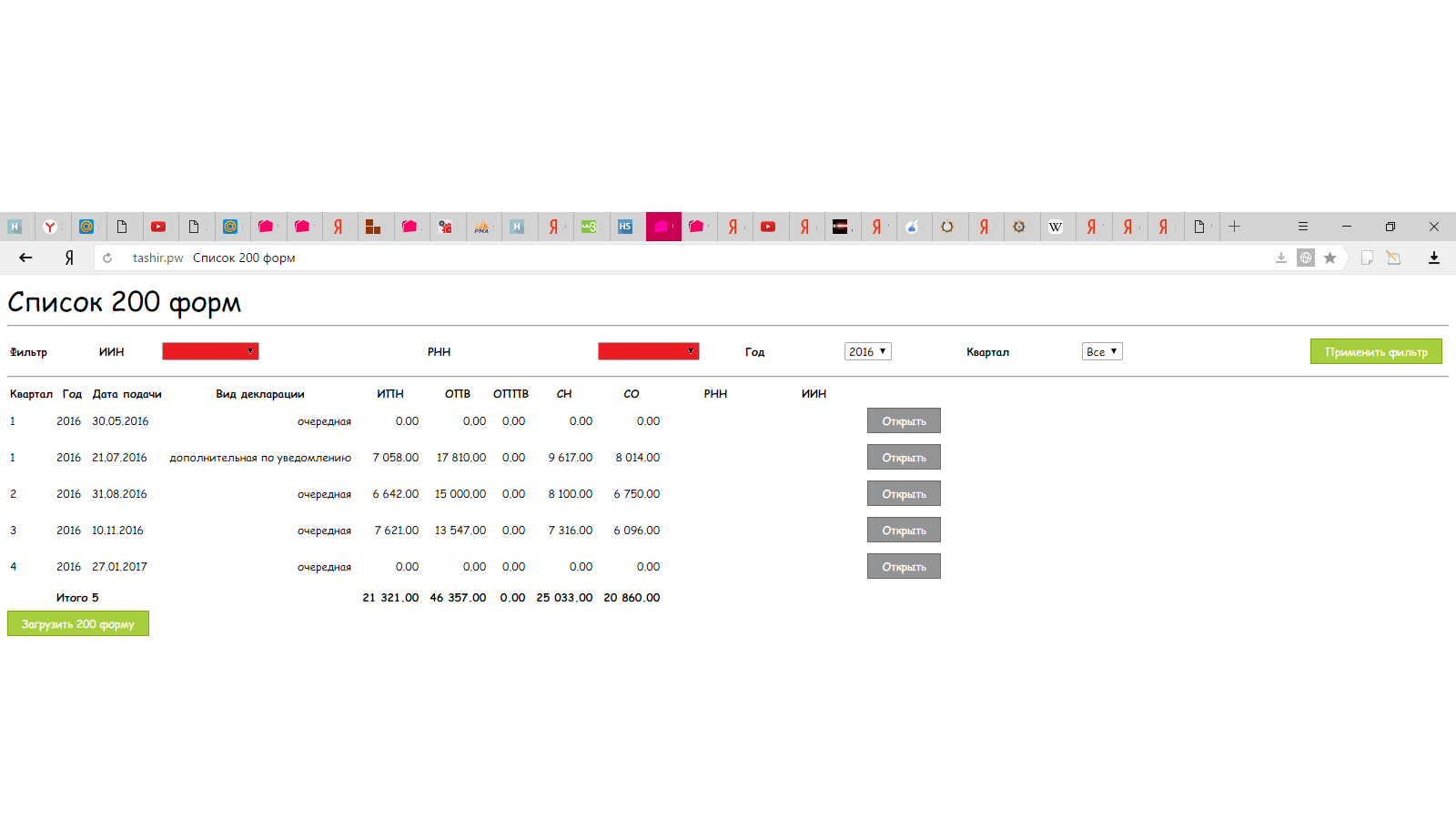
Task: Switch to the blue HS tab
Action: (x=625, y=227)
